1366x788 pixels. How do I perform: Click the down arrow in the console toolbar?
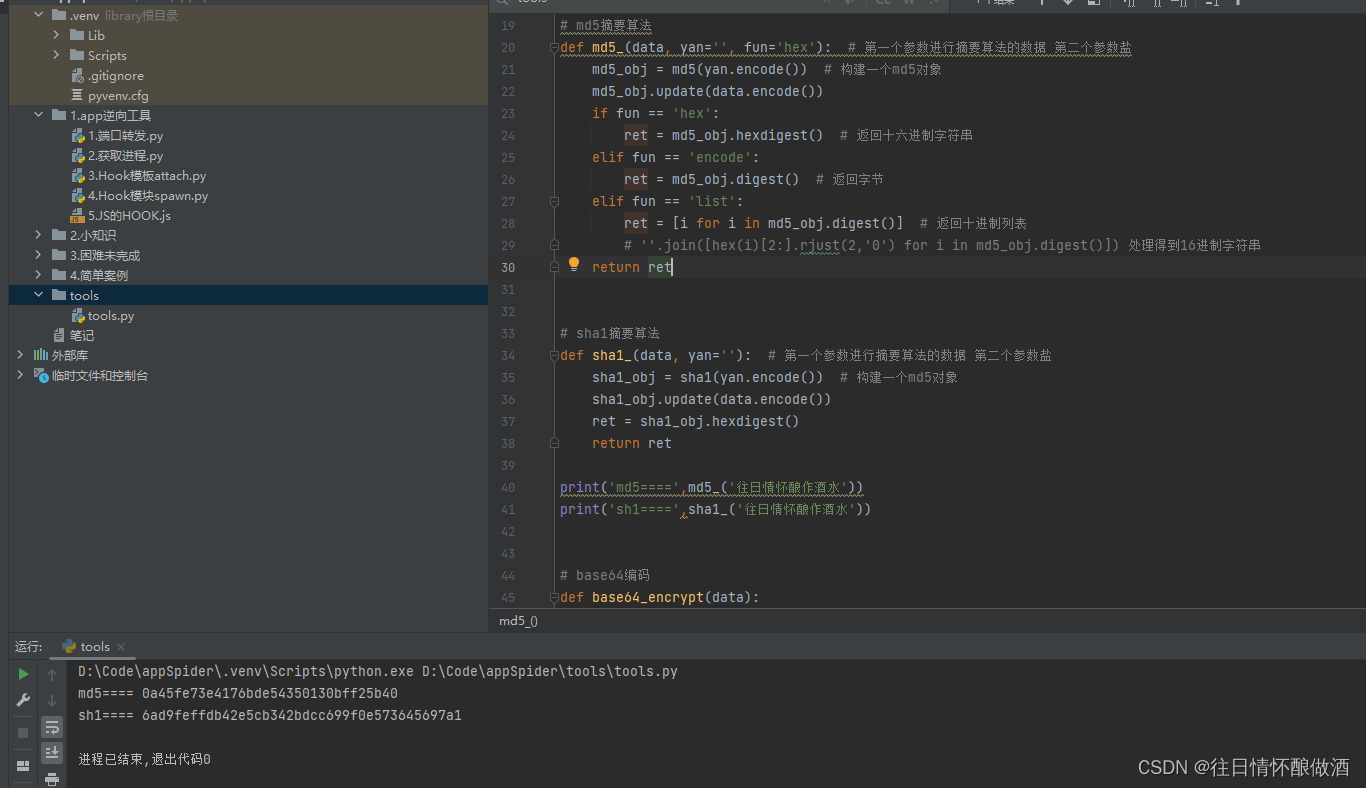point(51,700)
